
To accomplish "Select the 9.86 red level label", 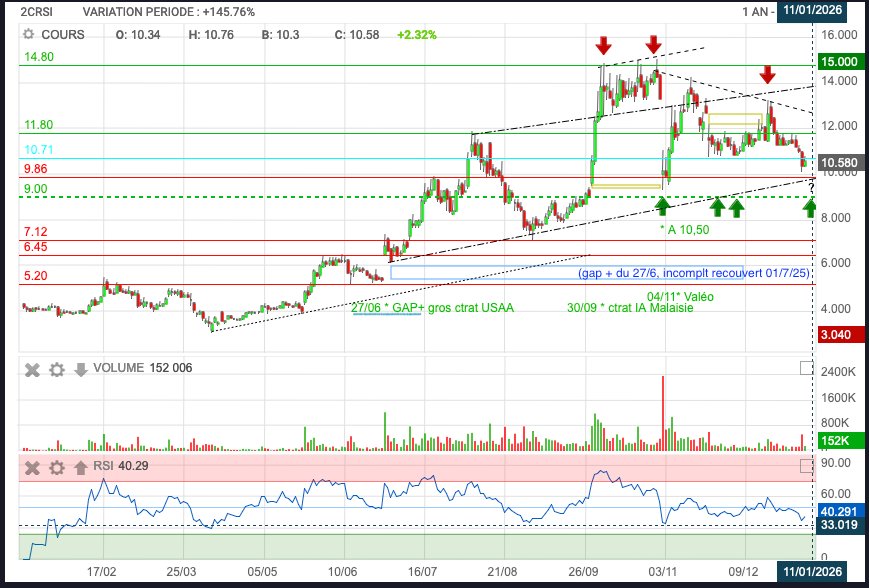I will pos(35,169).
